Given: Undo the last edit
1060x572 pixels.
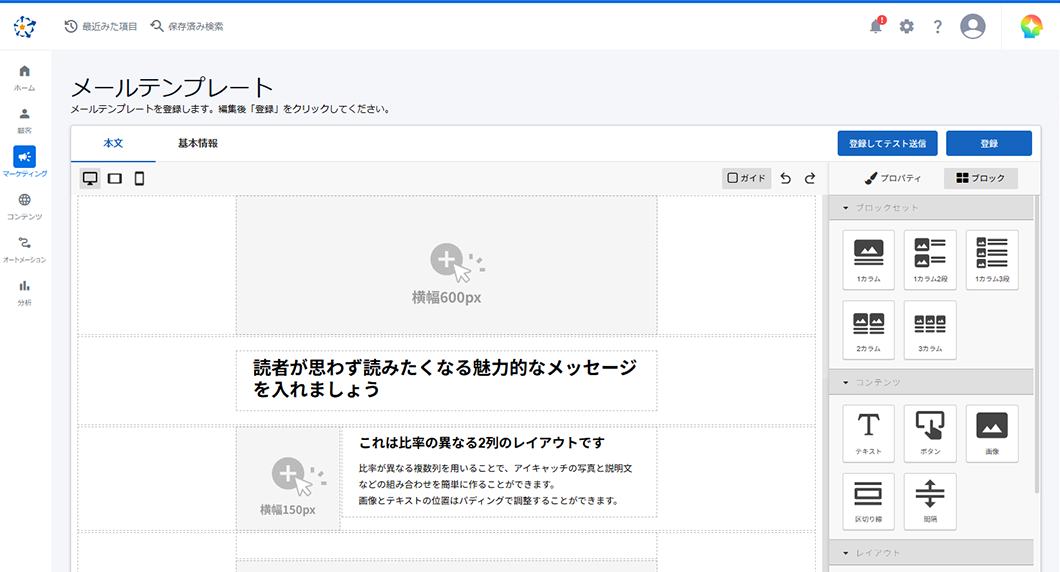Looking at the screenshot, I should [x=786, y=178].
